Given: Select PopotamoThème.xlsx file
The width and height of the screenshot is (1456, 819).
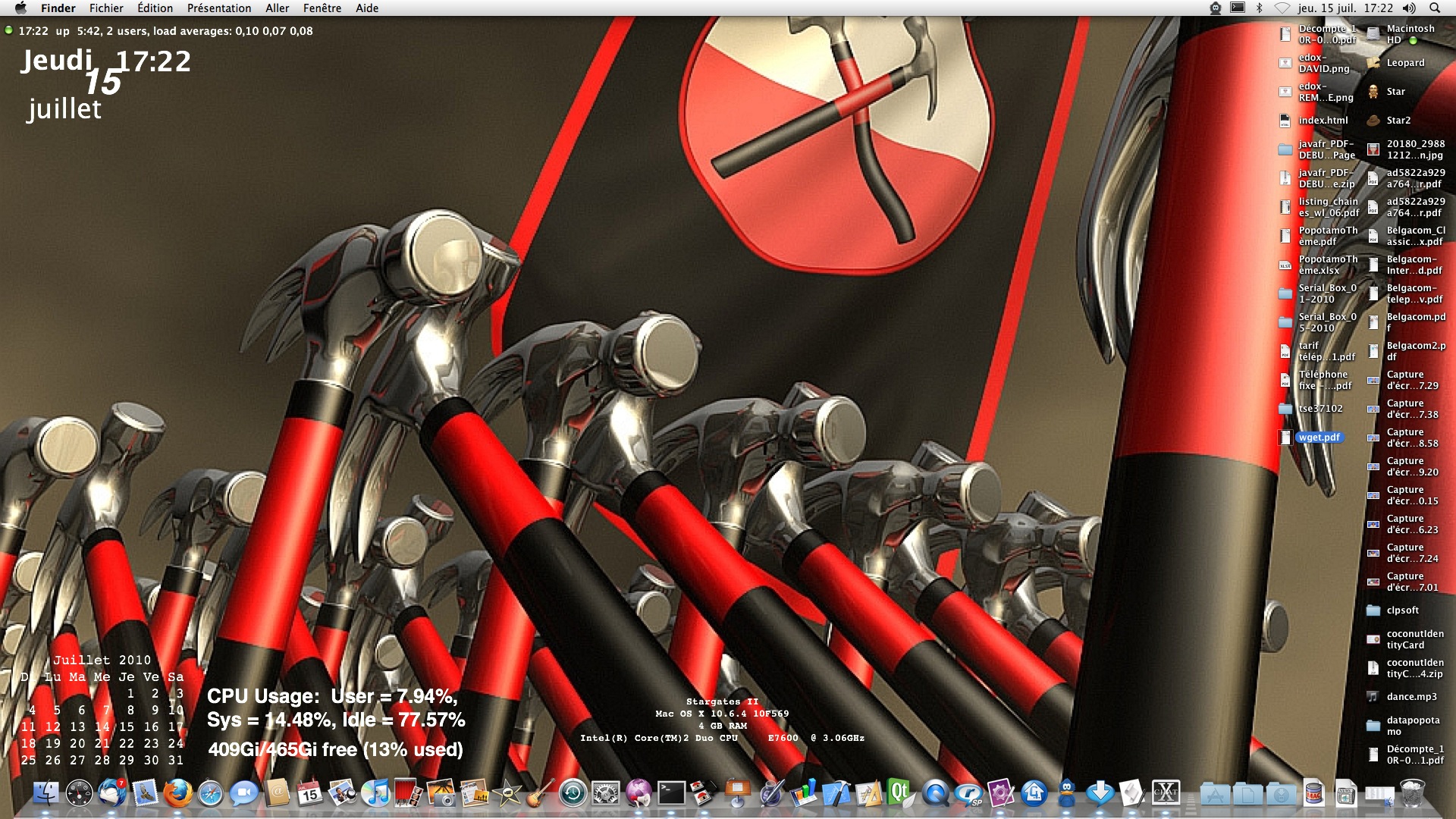Looking at the screenshot, I should 1319,265.
